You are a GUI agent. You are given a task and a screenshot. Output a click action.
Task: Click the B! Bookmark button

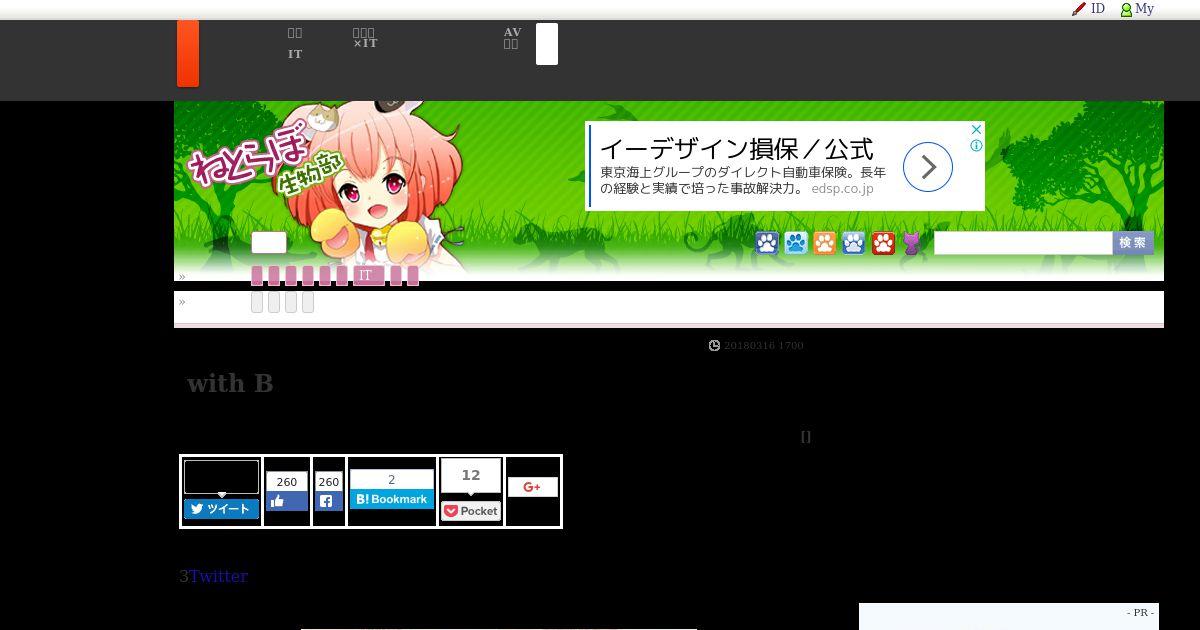click(392, 499)
